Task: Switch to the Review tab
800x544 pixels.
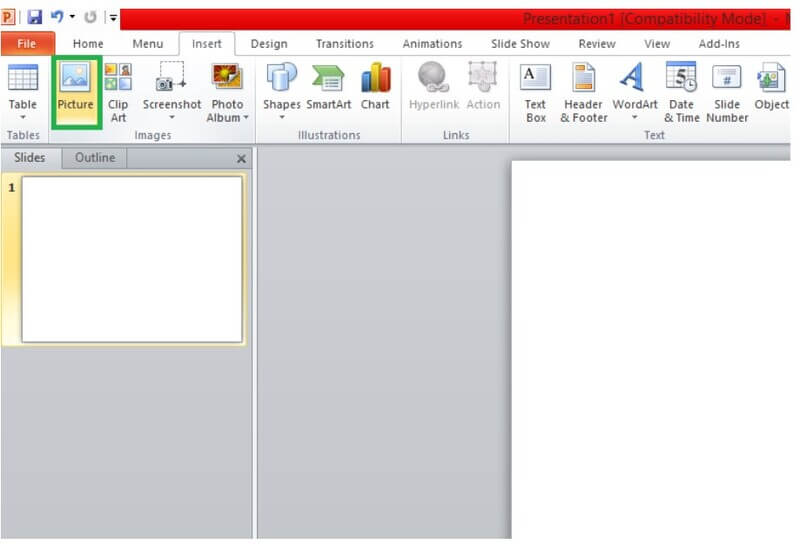Action: (596, 44)
